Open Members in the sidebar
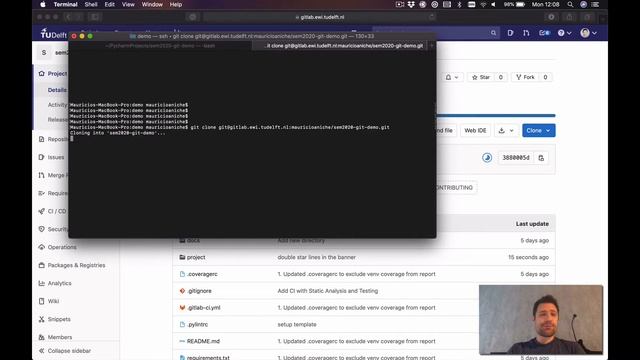This screenshot has height=360, width=640. 60,337
